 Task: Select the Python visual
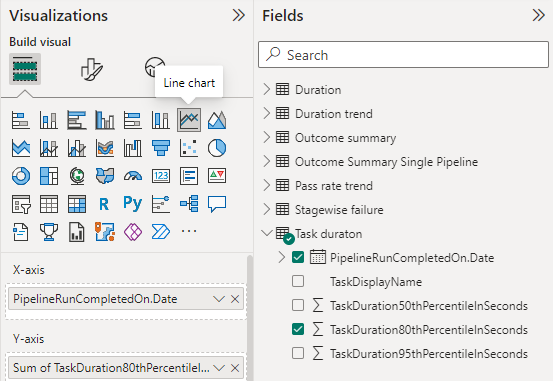(133, 204)
